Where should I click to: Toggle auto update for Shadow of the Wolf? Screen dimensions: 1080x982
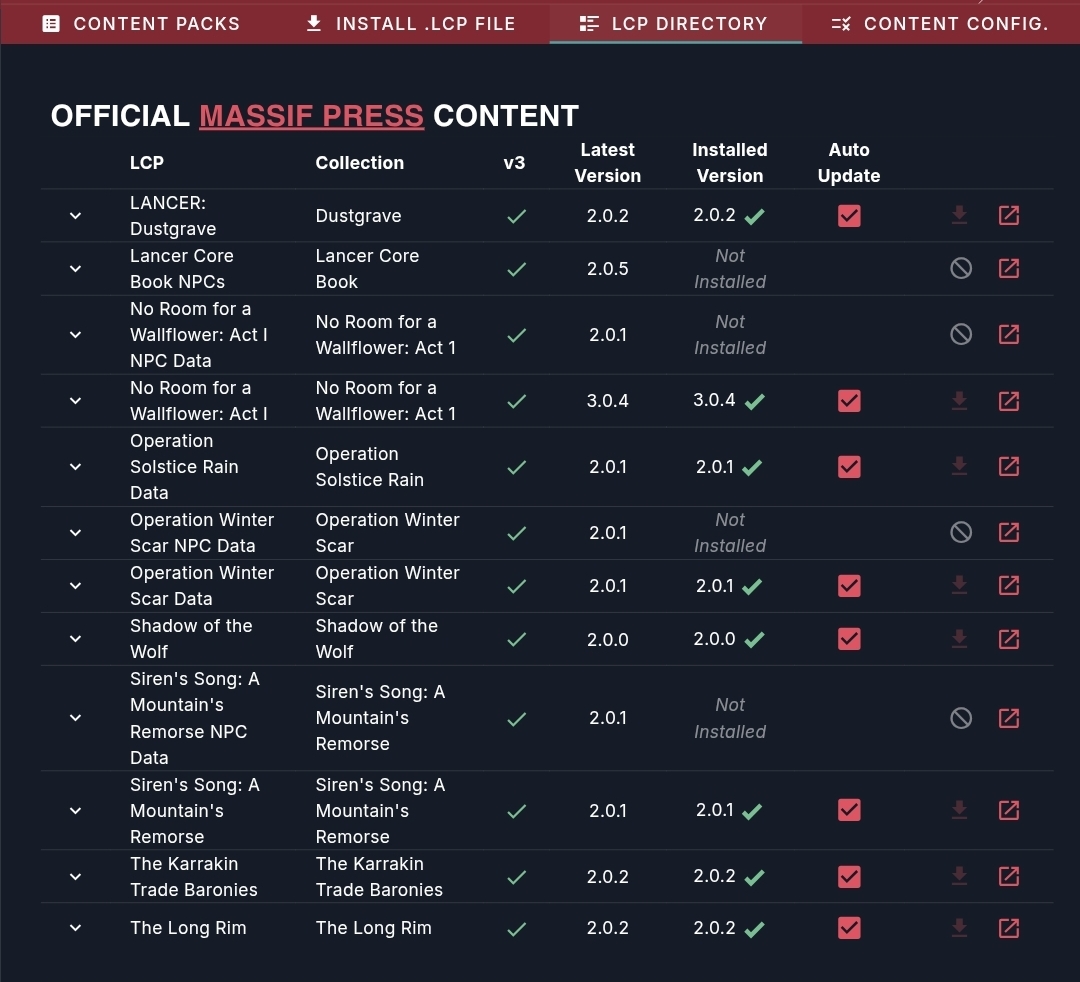[849, 639]
